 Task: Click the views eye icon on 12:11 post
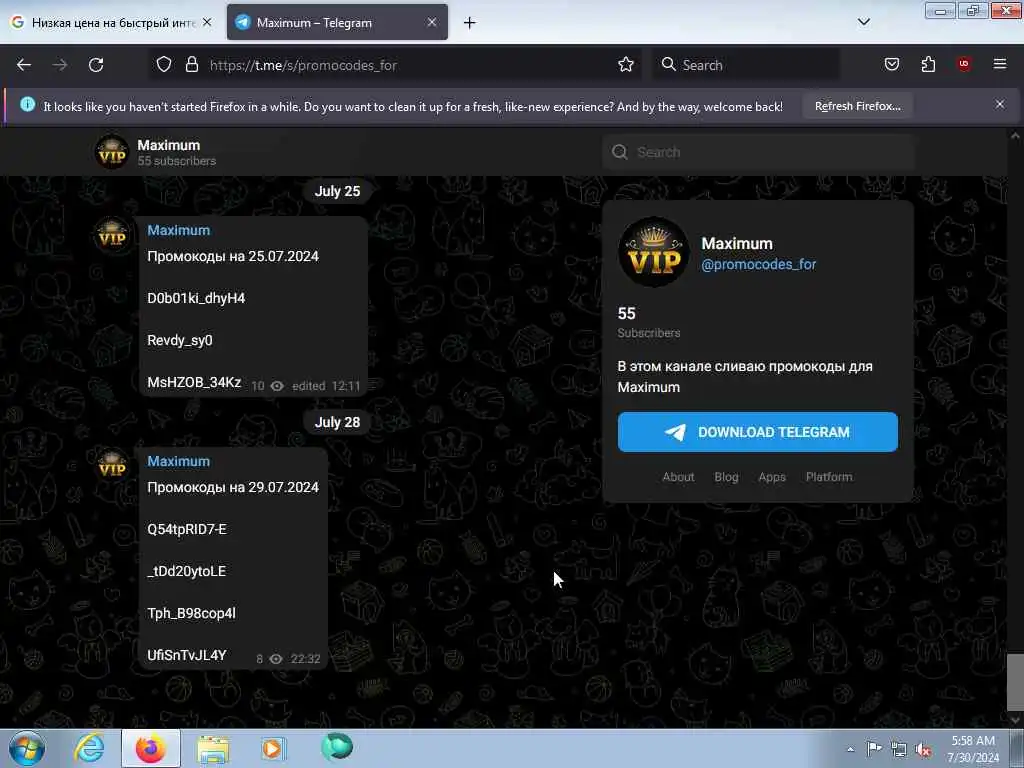pyautogui.click(x=277, y=386)
